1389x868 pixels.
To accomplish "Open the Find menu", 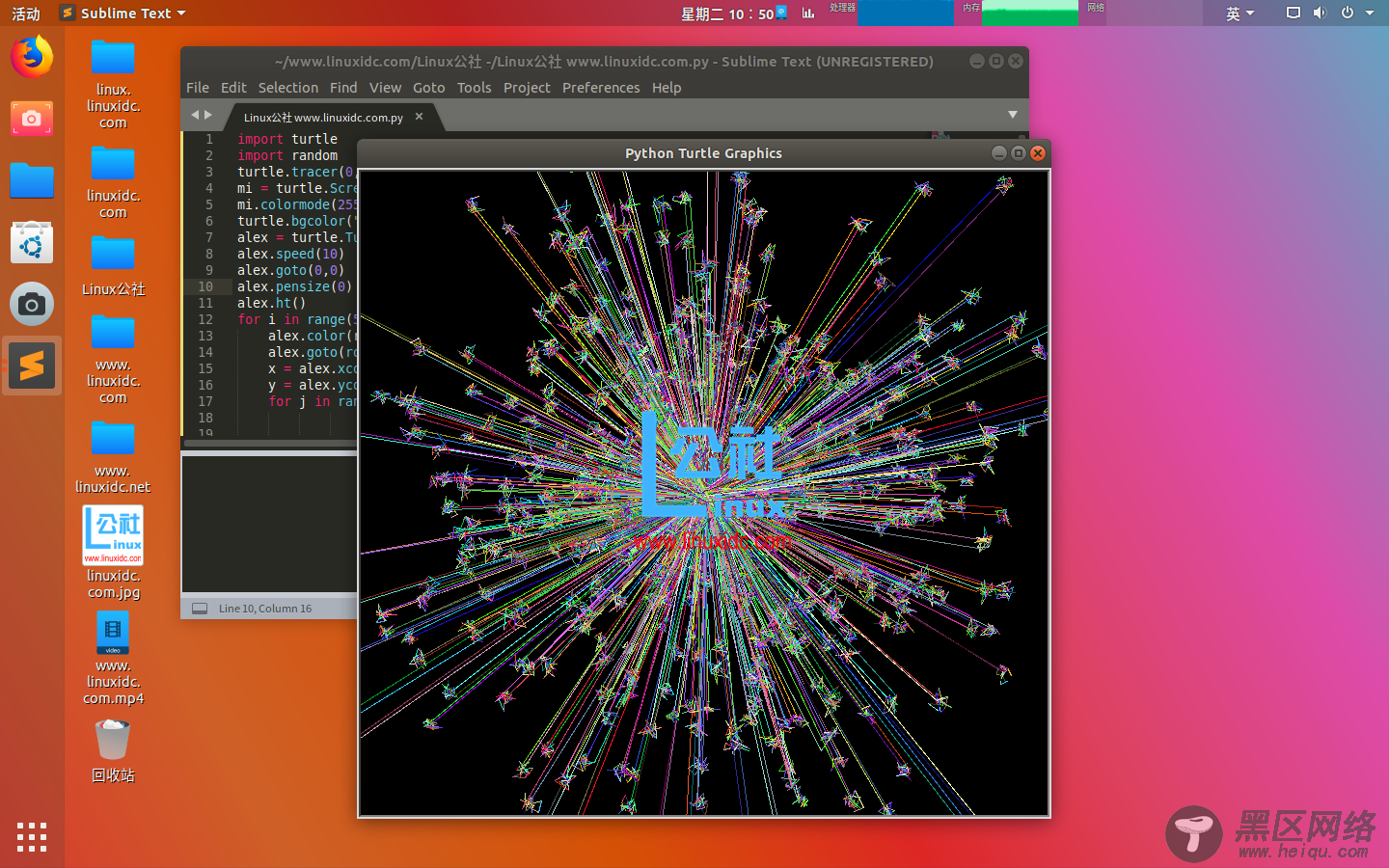I will [x=343, y=88].
